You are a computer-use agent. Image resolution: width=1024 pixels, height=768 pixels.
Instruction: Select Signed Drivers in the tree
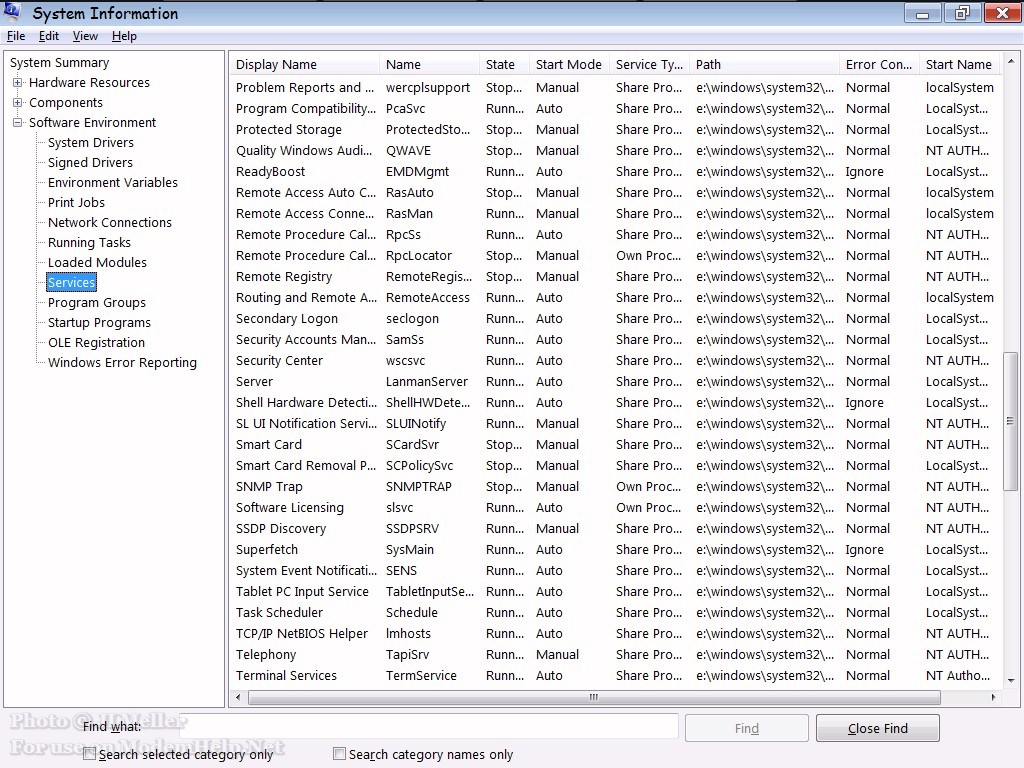click(90, 163)
